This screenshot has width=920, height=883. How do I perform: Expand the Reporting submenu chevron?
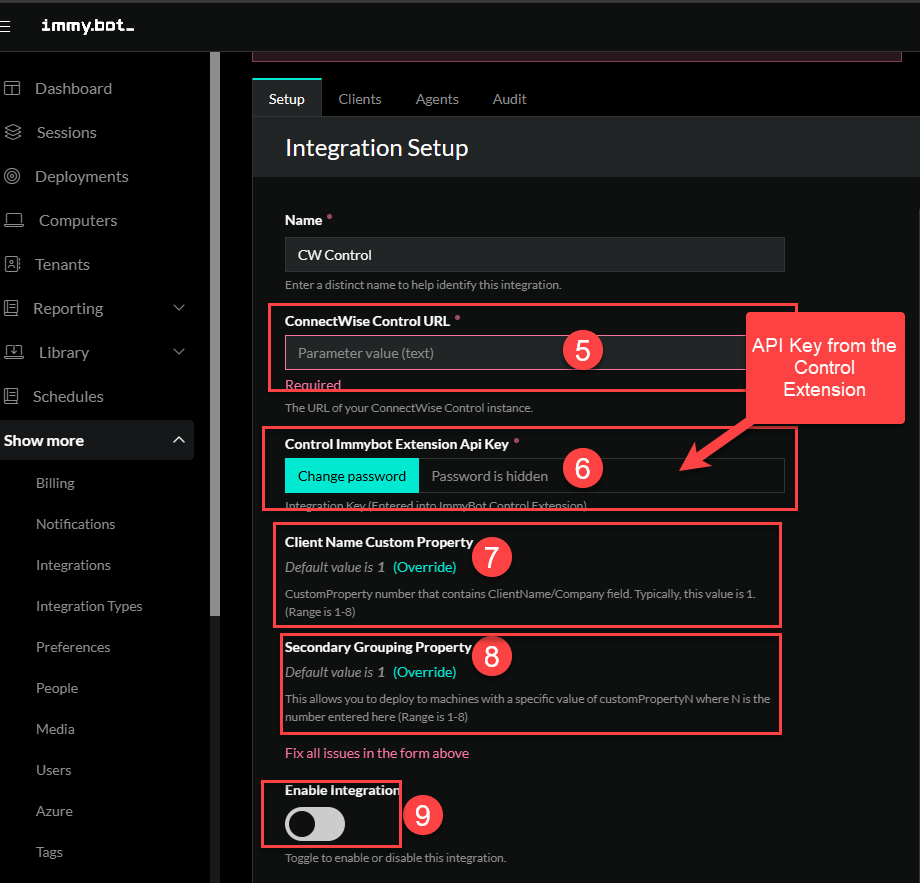[x=179, y=308]
